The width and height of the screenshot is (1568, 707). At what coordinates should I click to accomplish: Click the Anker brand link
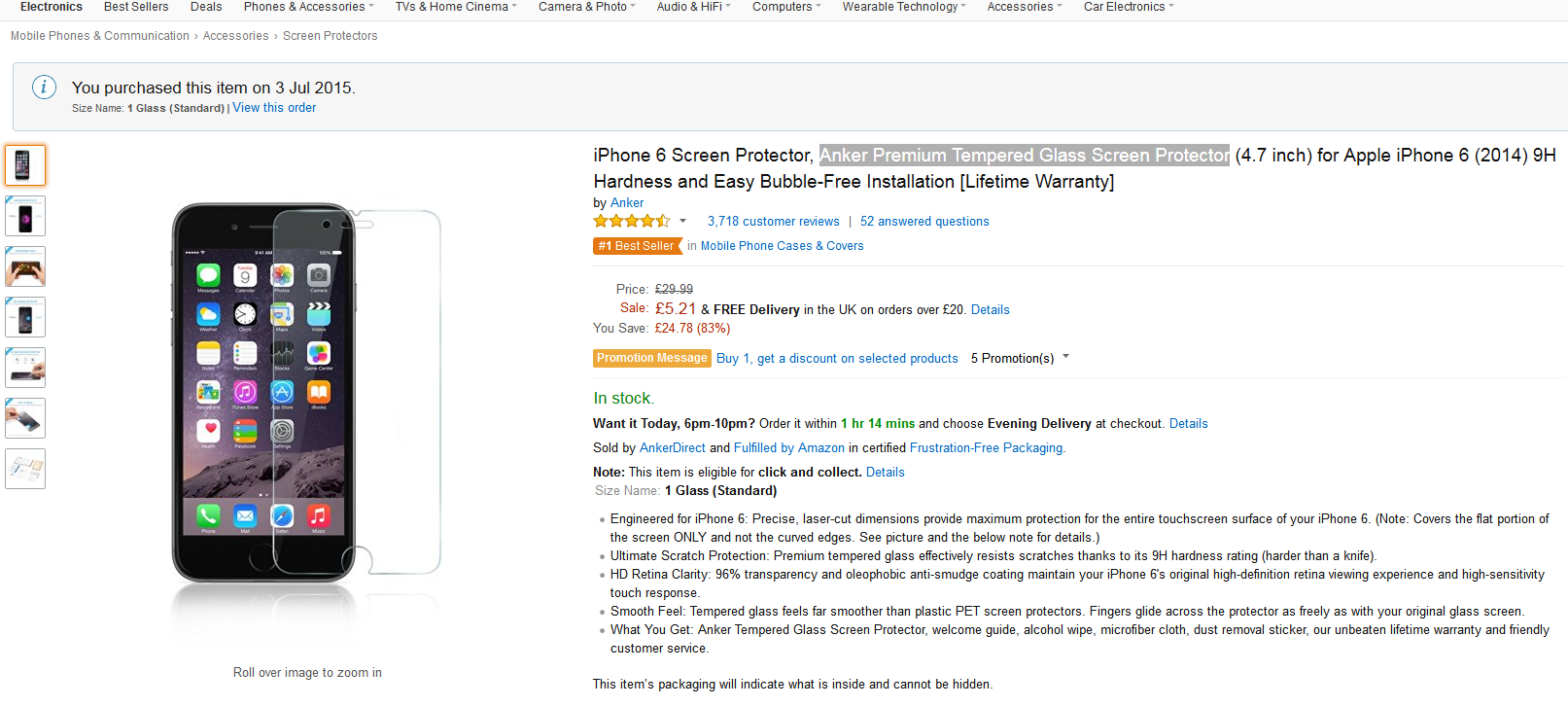pyautogui.click(x=627, y=203)
